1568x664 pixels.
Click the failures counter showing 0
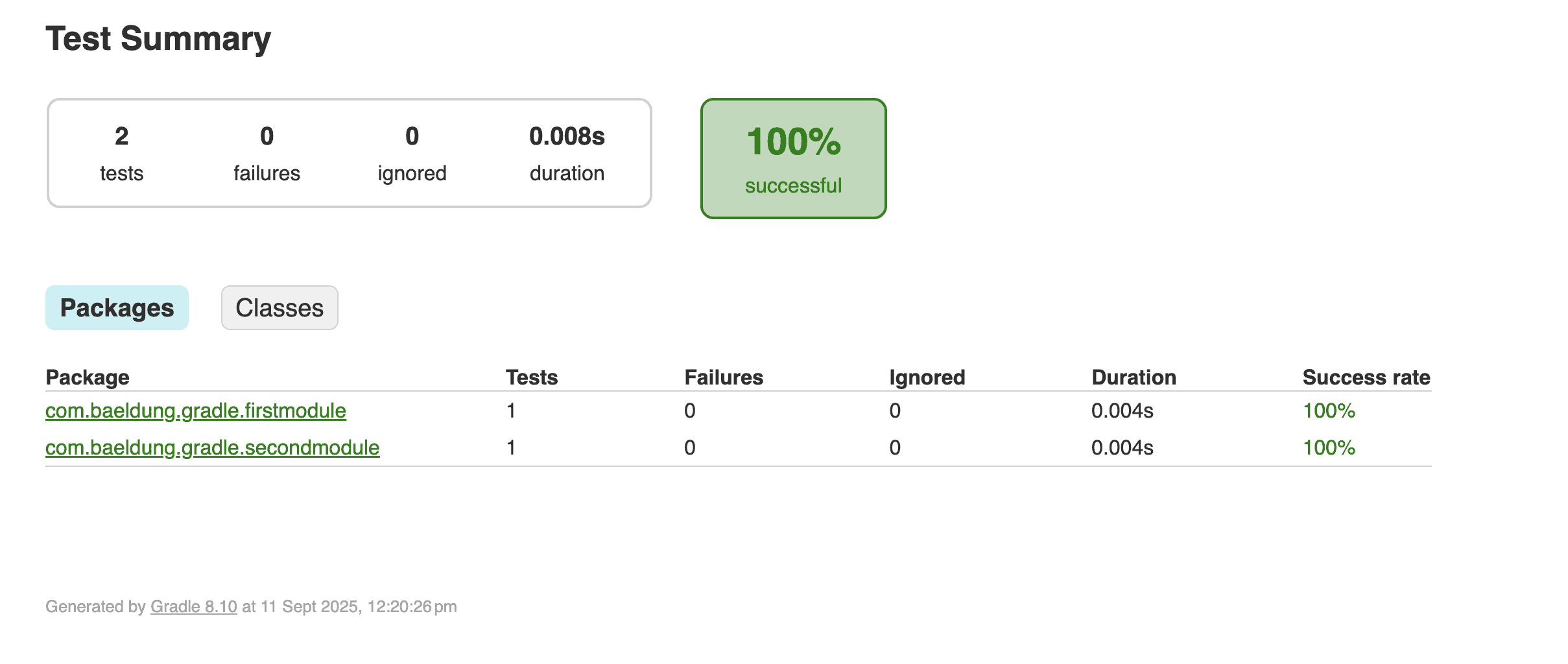pos(267,137)
